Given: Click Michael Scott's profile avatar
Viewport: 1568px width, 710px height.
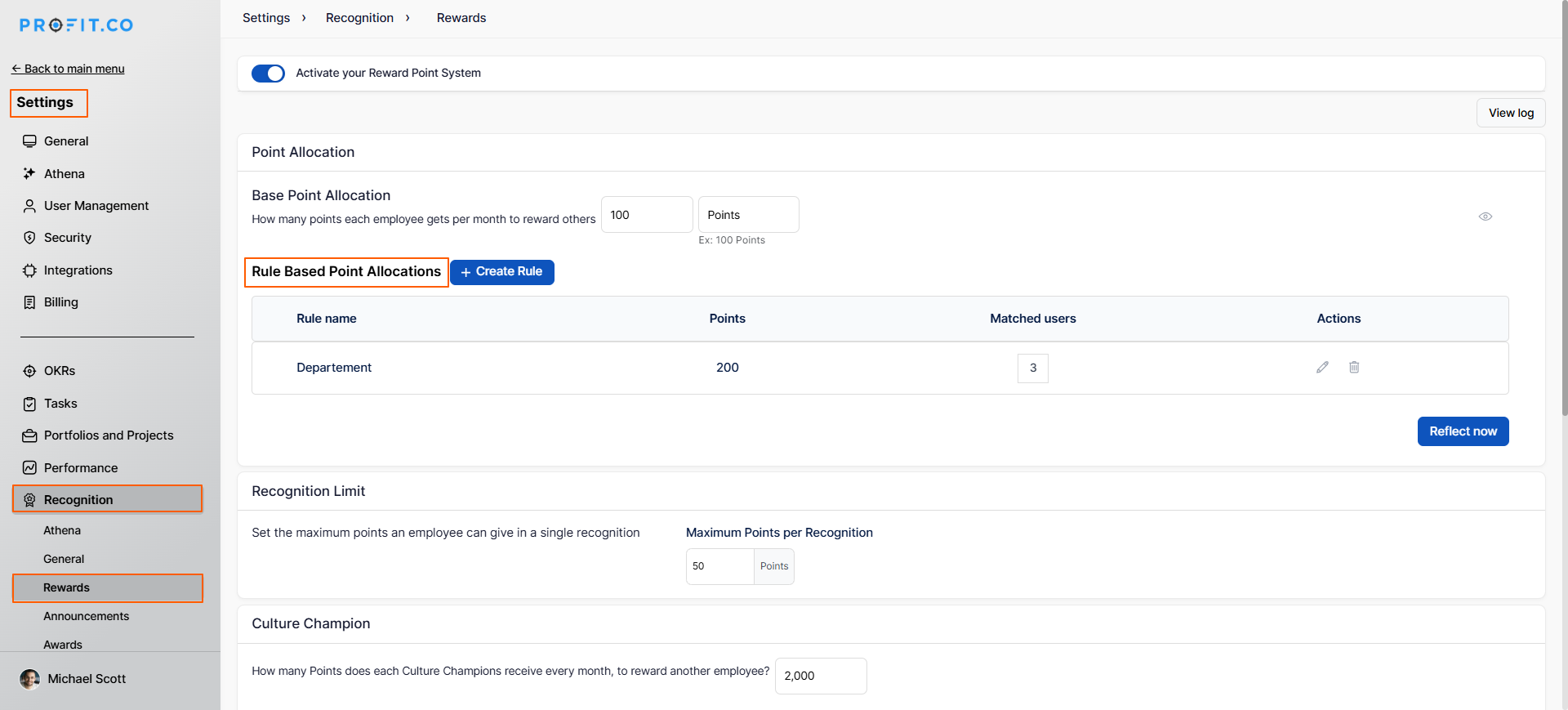Looking at the screenshot, I should 29,679.
